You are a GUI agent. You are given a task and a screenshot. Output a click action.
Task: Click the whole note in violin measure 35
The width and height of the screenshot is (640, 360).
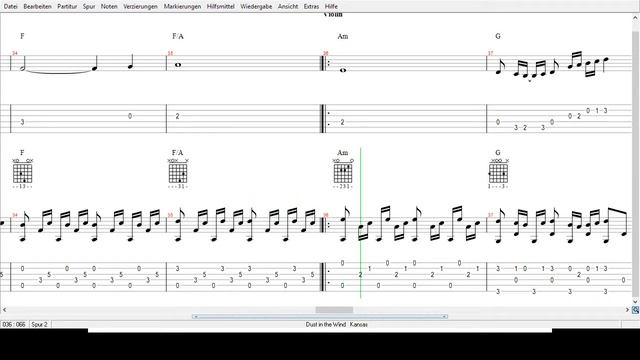[x=178, y=64]
